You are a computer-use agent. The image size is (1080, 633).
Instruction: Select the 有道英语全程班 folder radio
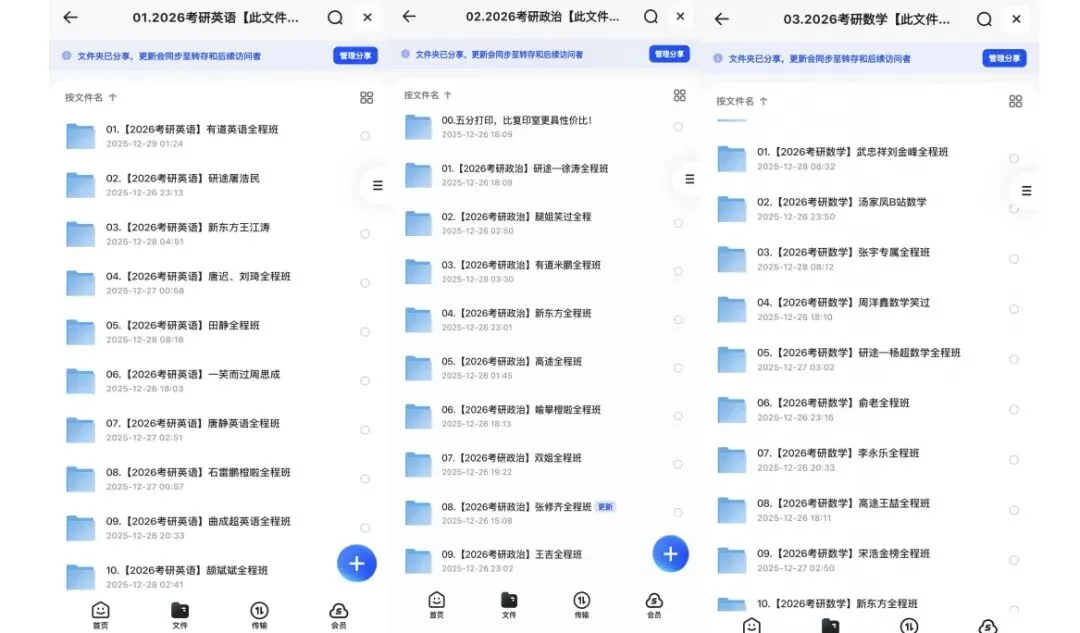[x=365, y=136]
